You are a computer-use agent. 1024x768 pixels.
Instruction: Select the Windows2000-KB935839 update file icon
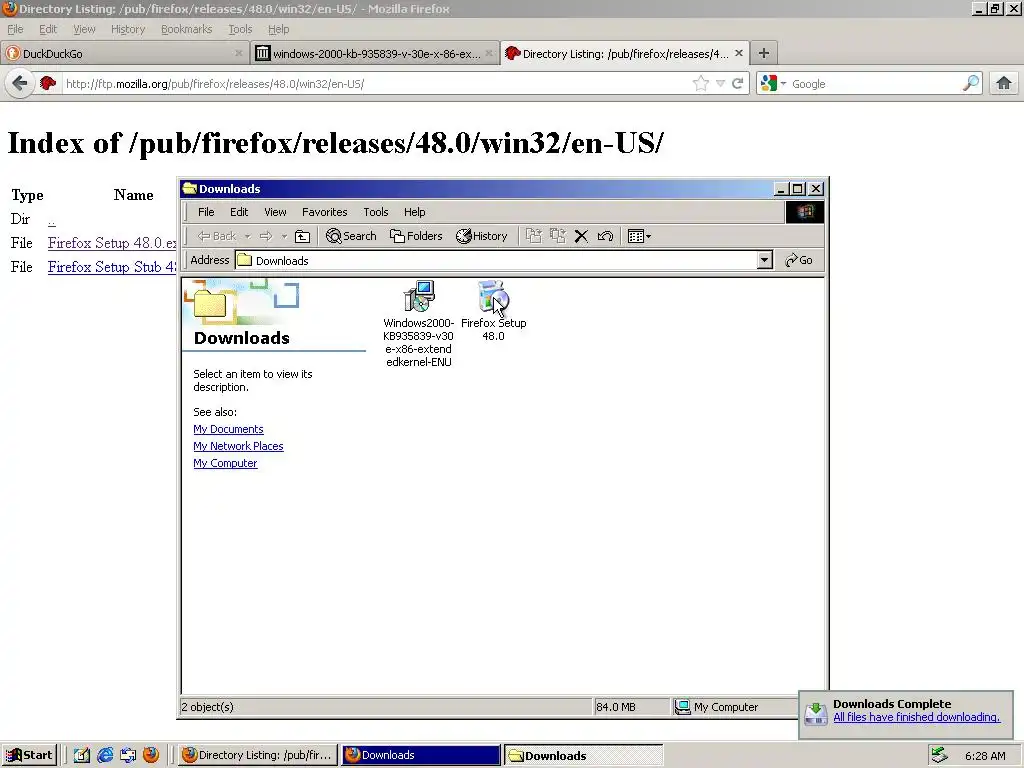point(419,296)
